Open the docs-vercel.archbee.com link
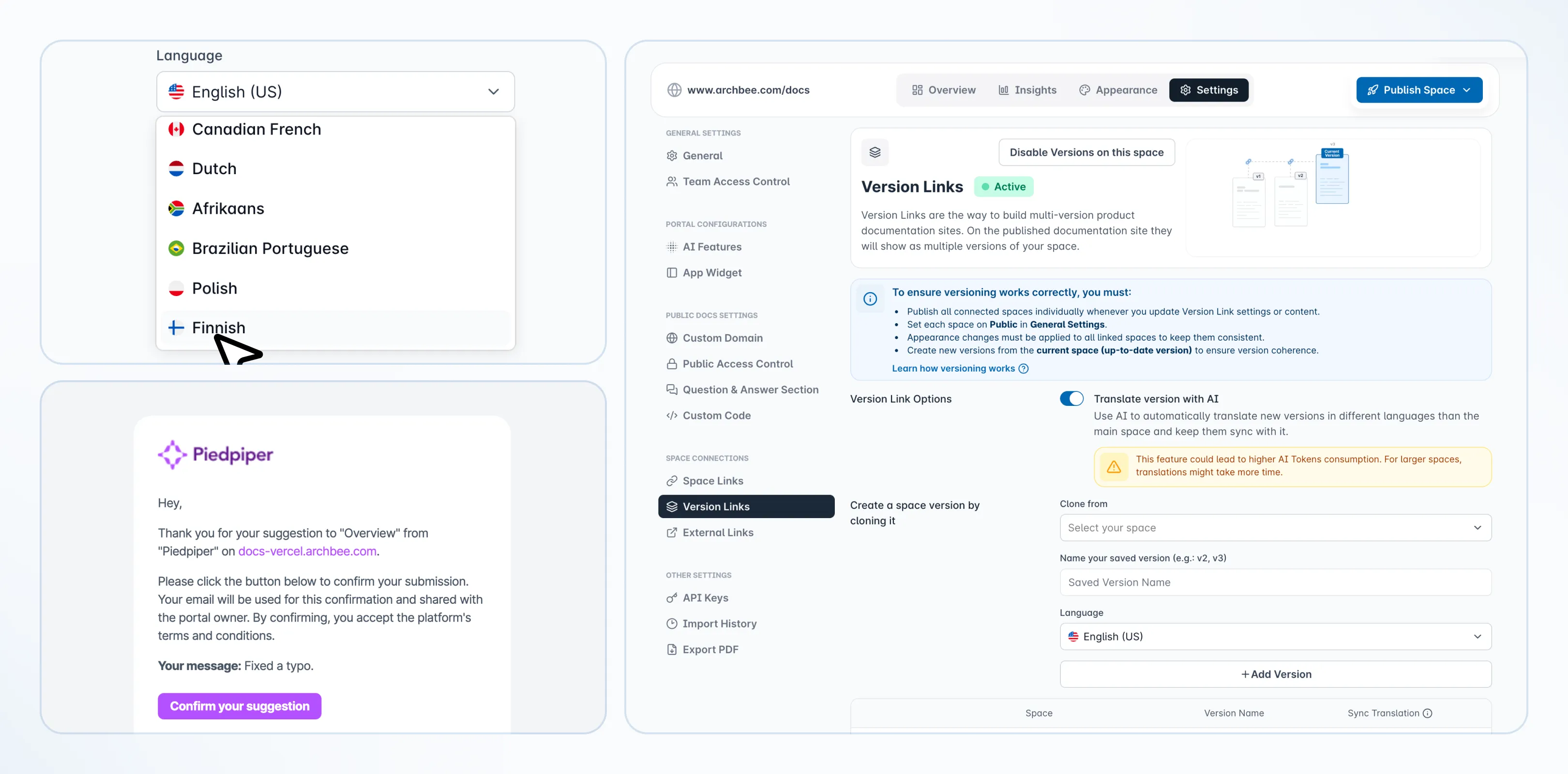This screenshot has width=1568, height=774. coord(307,551)
